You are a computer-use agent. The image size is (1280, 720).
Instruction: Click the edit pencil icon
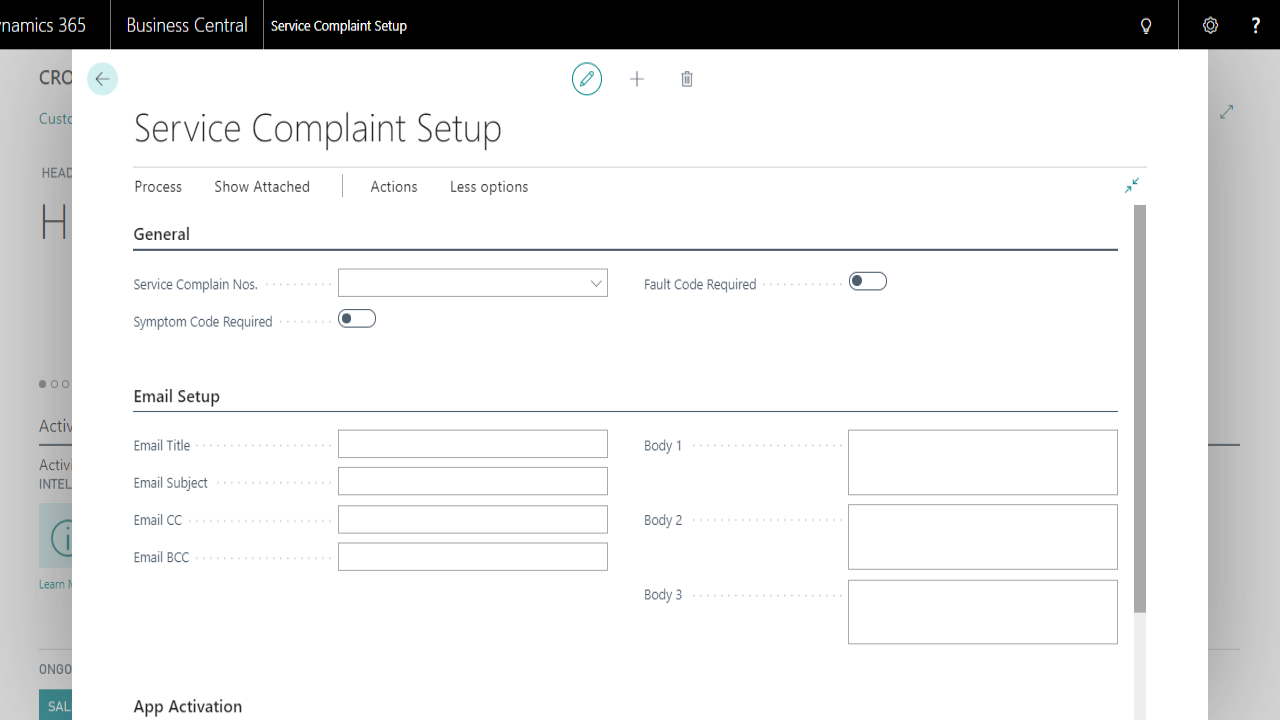click(587, 79)
